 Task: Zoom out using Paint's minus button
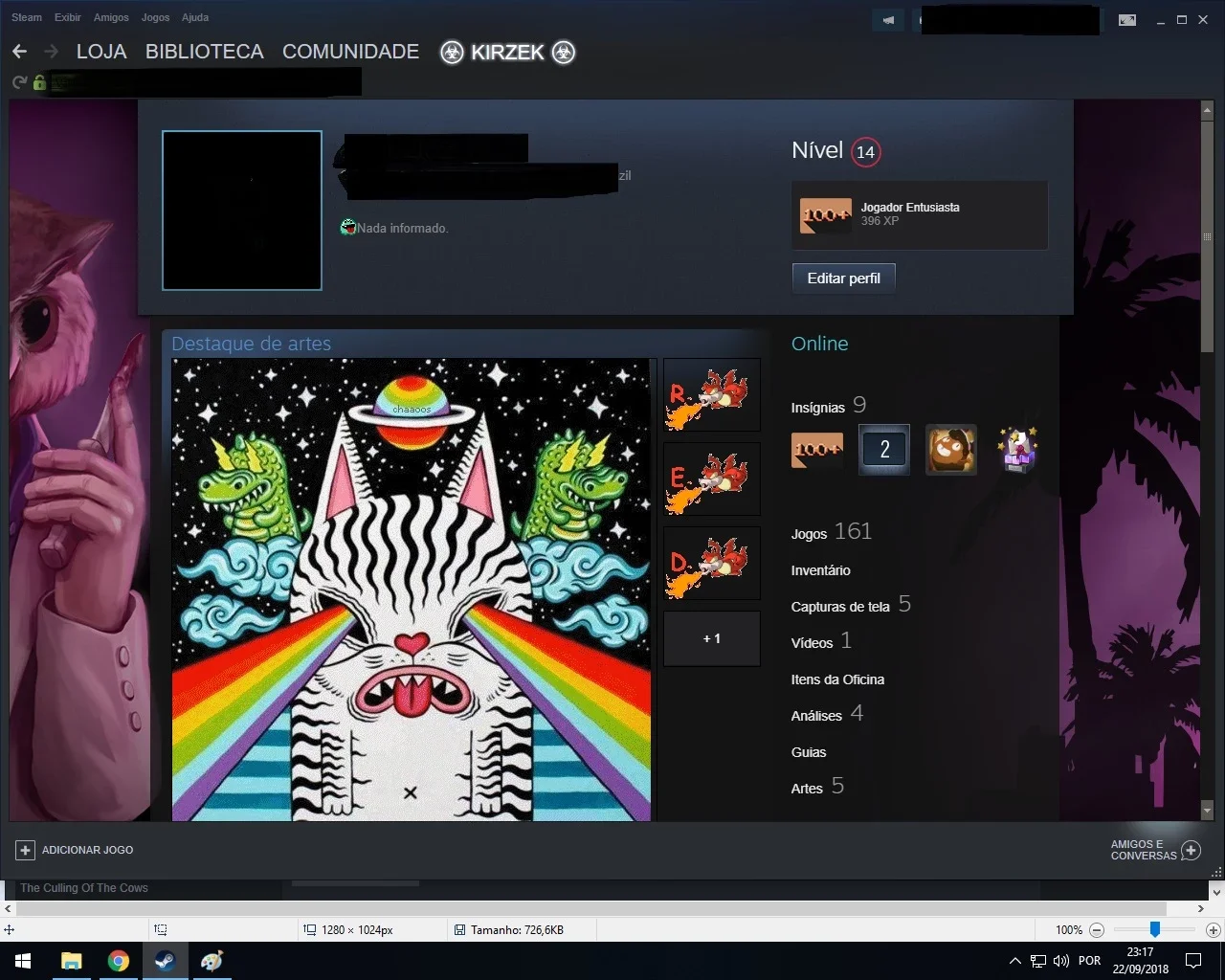[x=1097, y=930]
